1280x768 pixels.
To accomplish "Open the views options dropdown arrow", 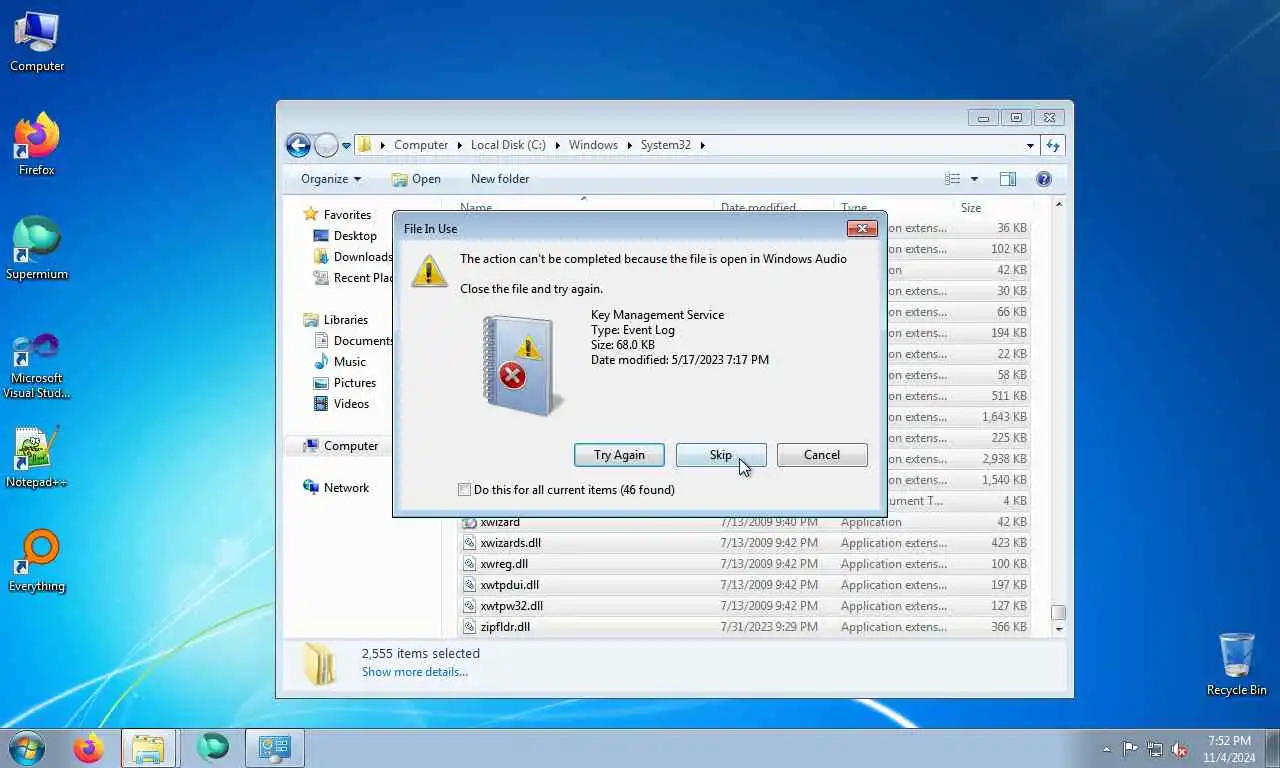I will [x=974, y=179].
